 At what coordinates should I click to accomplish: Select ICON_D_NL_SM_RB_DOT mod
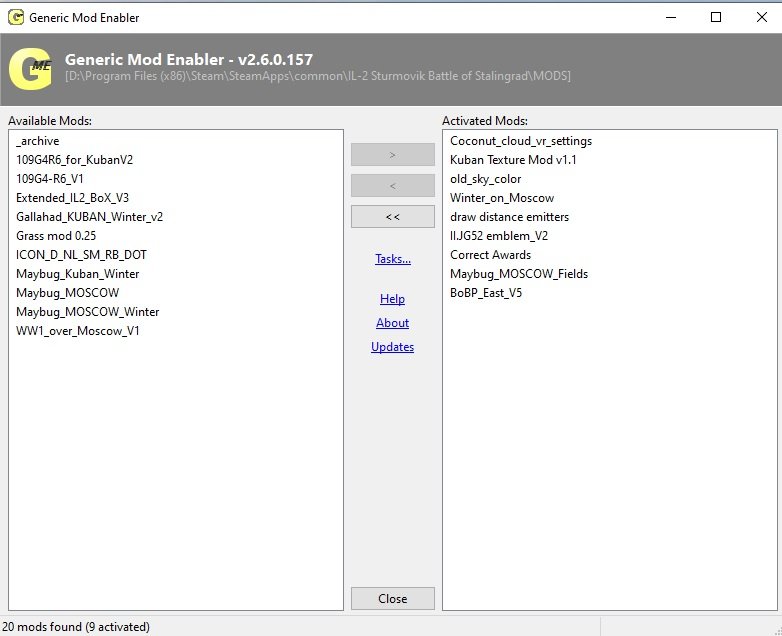click(x=81, y=255)
